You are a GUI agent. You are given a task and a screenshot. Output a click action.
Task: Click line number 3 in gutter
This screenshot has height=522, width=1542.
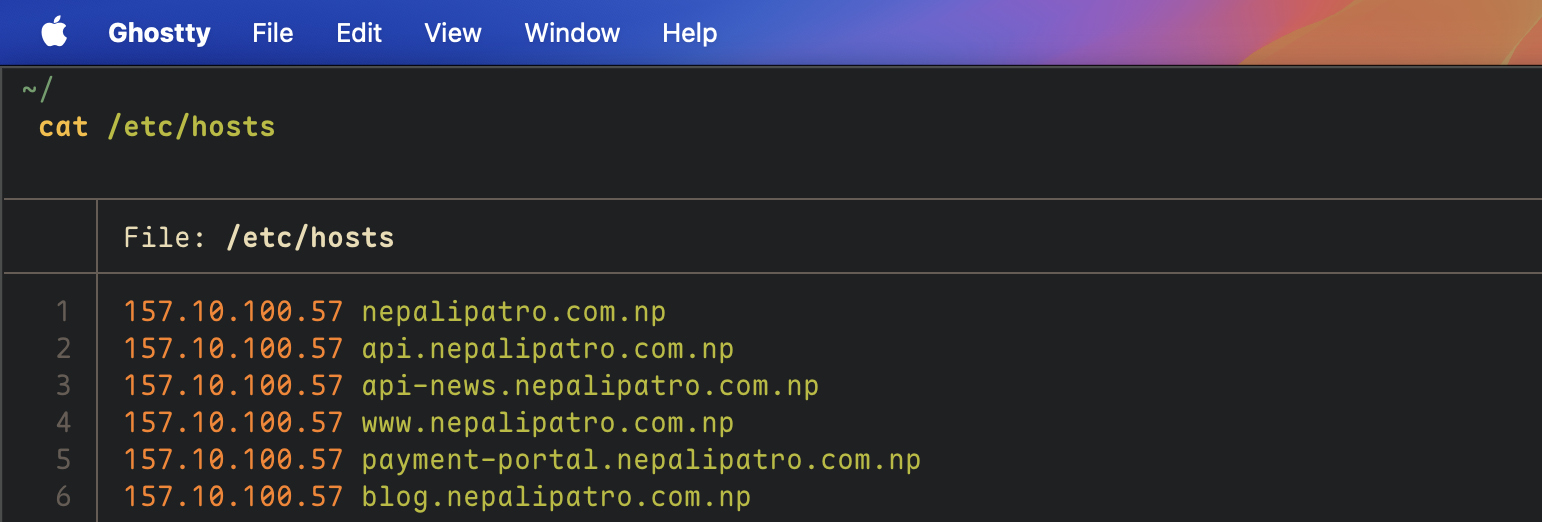[63, 386]
